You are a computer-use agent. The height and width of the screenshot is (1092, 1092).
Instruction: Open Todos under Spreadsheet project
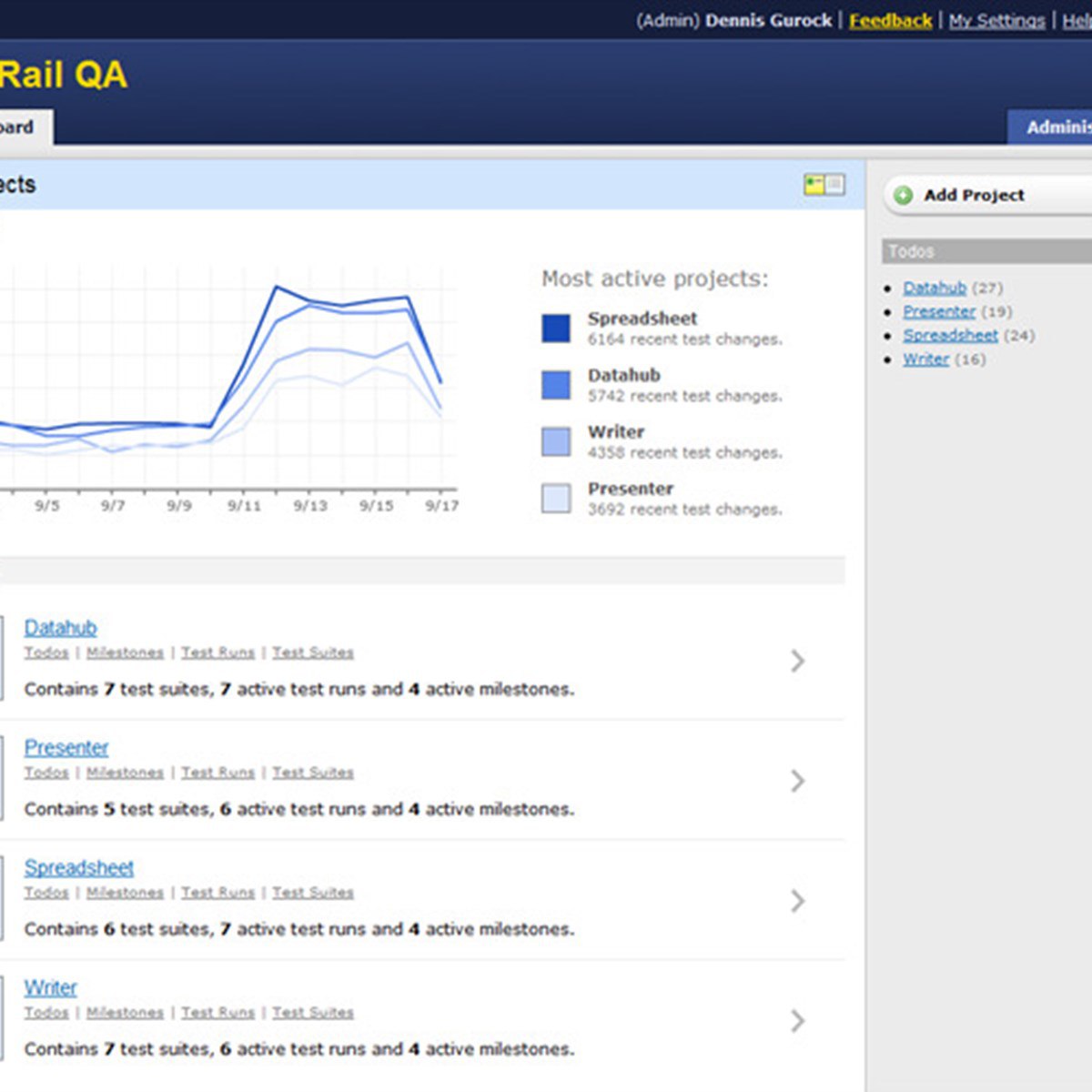pyautogui.click(x=46, y=893)
